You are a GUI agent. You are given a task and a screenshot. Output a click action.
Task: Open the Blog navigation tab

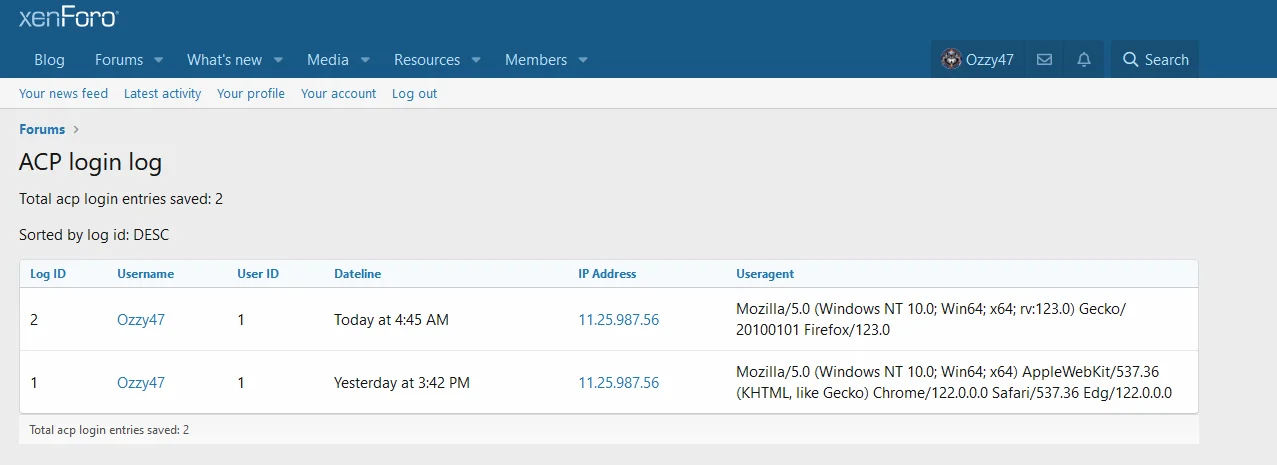coord(49,60)
